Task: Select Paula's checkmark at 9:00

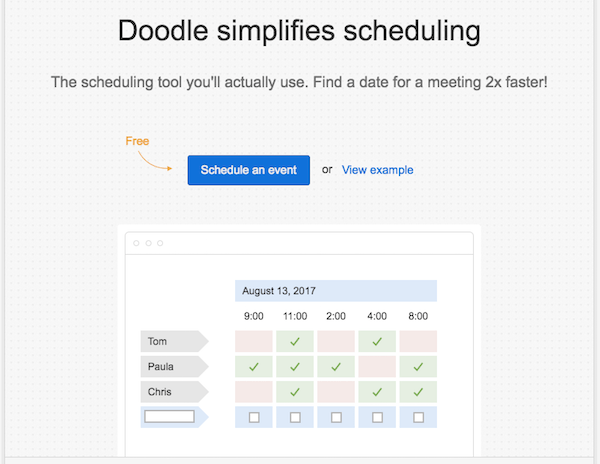Action: coord(254,367)
